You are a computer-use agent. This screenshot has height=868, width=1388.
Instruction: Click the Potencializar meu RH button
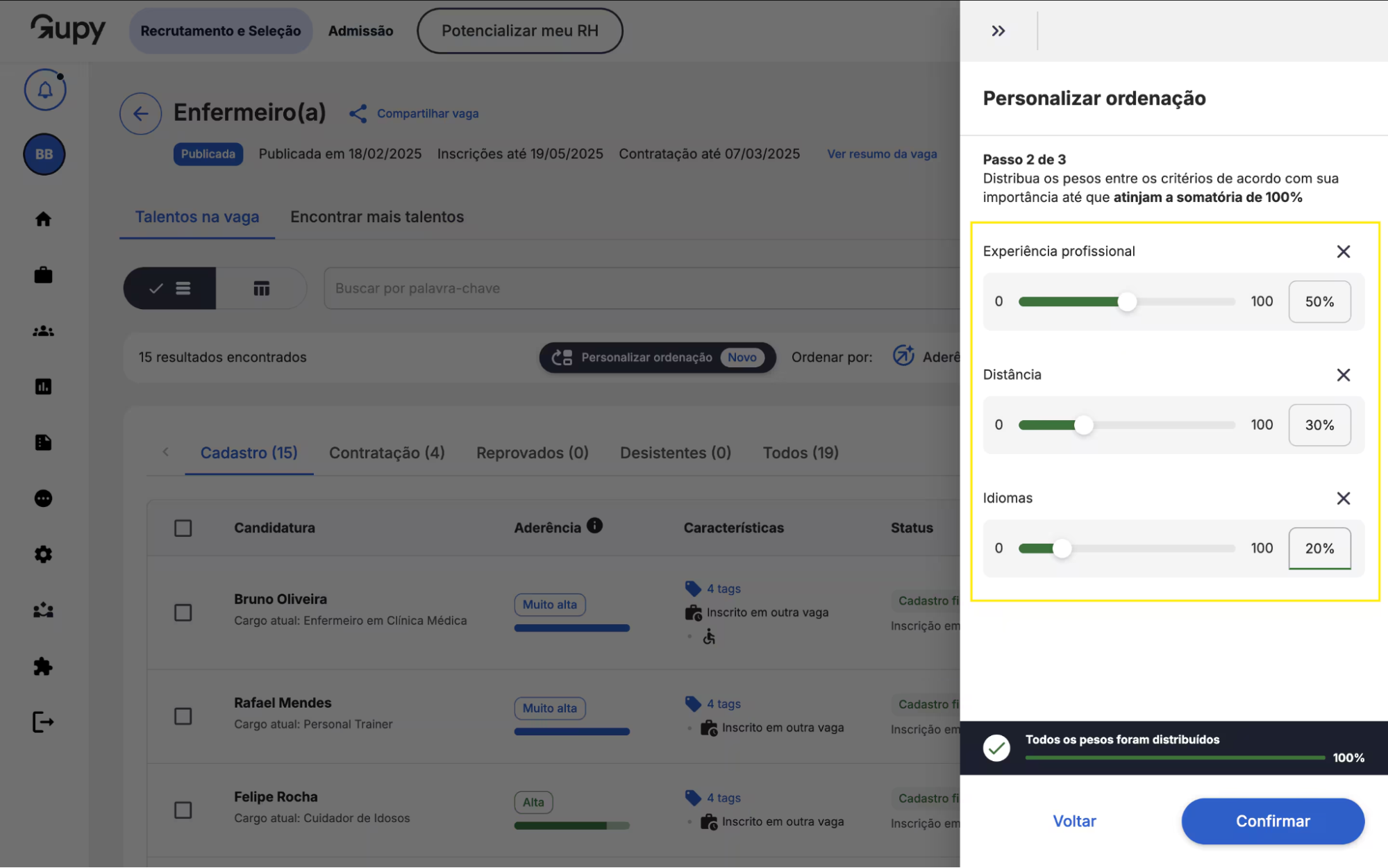(519, 31)
